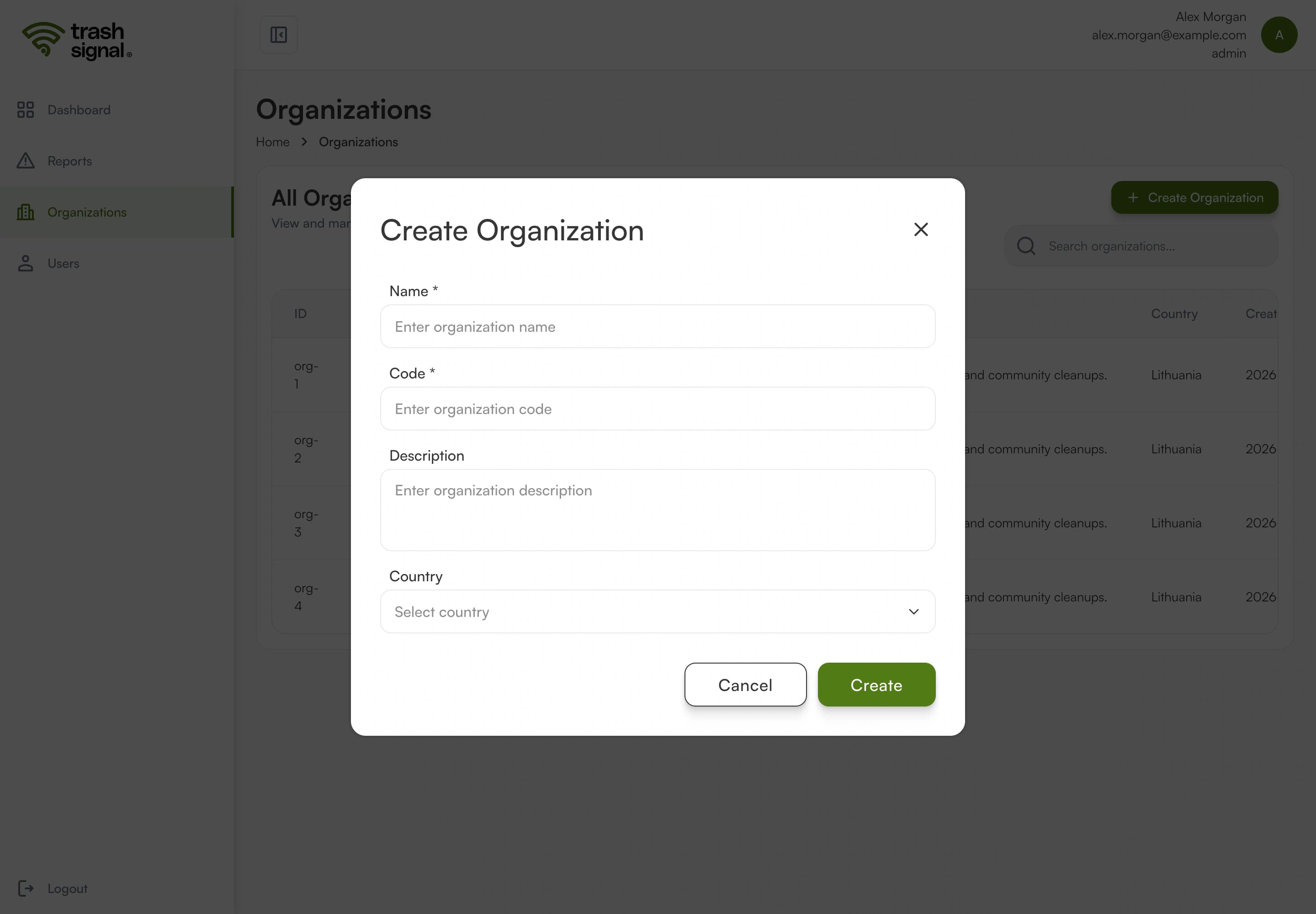Expand the Select country dropdown
This screenshot has width=1316, height=914.
point(658,611)
